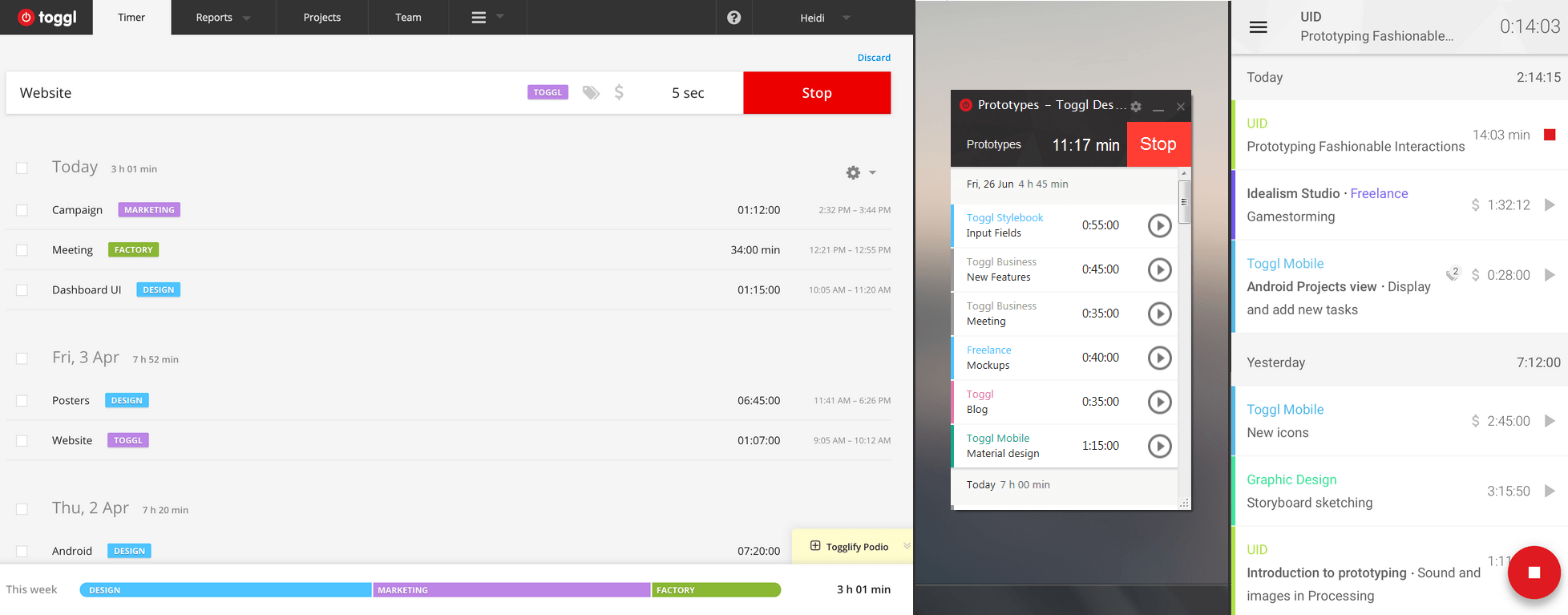Select all of Today's entries checkbox
The image size is (1568, 615).
(22, 168)
